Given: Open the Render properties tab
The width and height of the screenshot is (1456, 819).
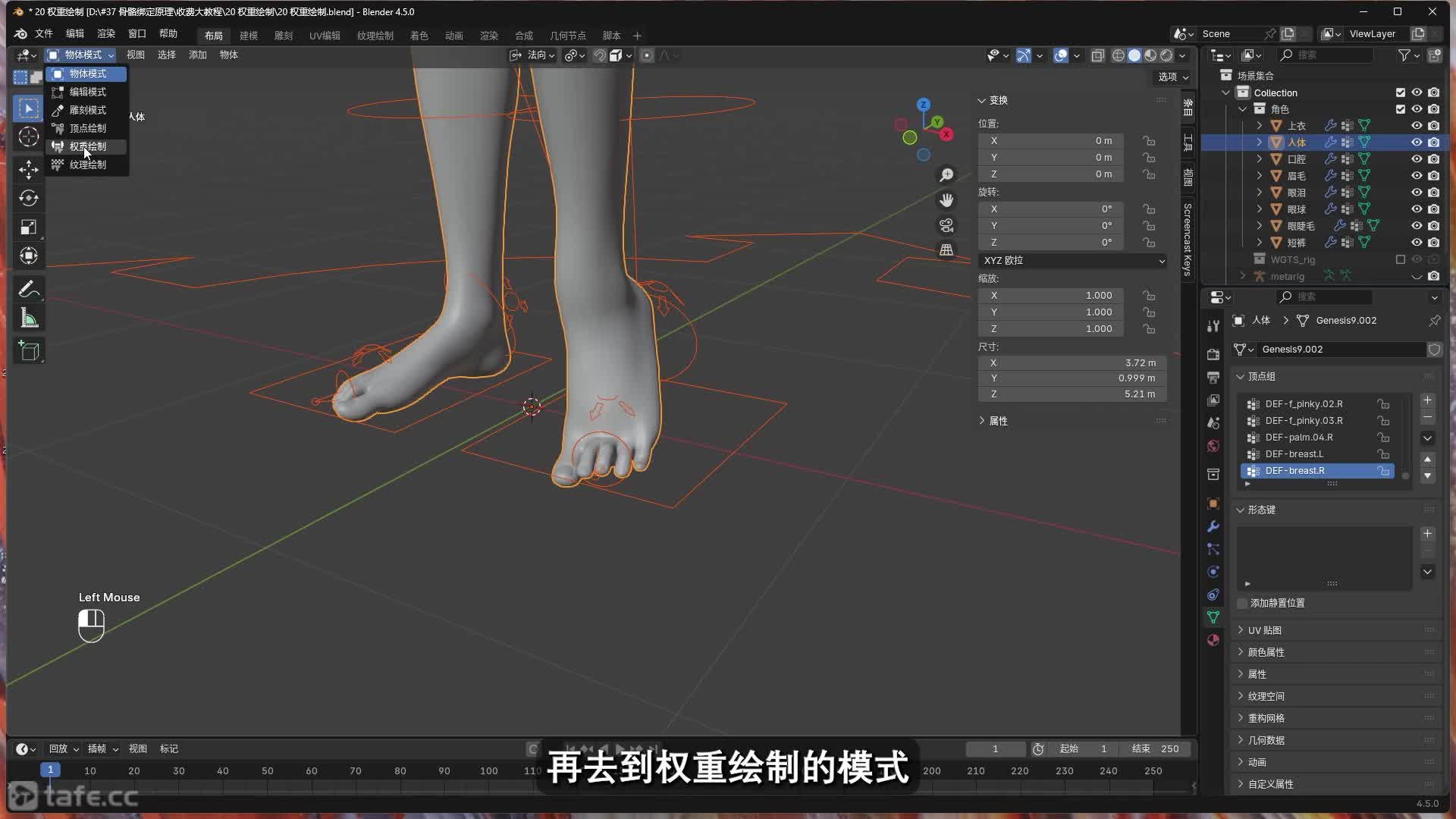Looking at the screenshot, I should point(1213,354).
